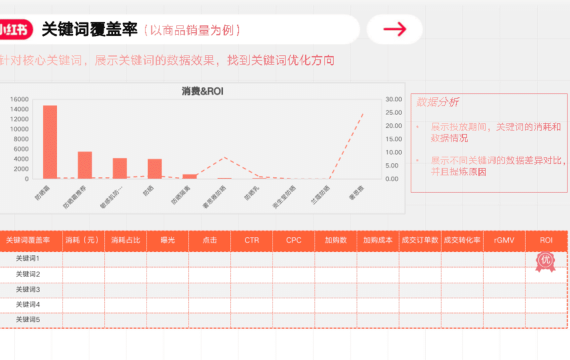Click the ROI column header
This screenshot has width=570, height=360.
pos(546,240)
